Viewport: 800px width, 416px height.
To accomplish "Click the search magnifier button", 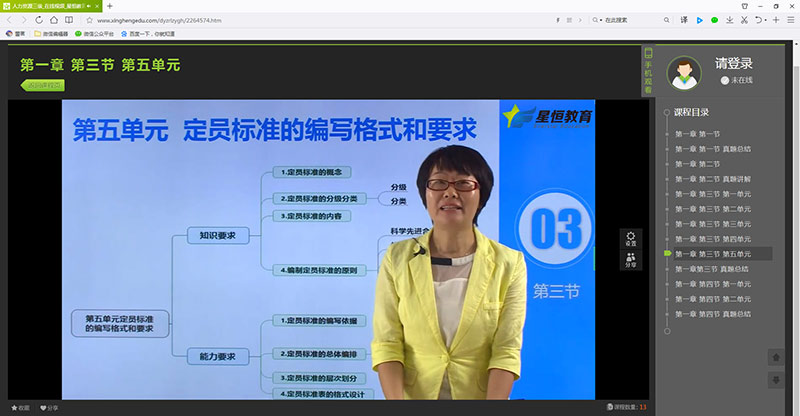I will [x=666, y=20].
